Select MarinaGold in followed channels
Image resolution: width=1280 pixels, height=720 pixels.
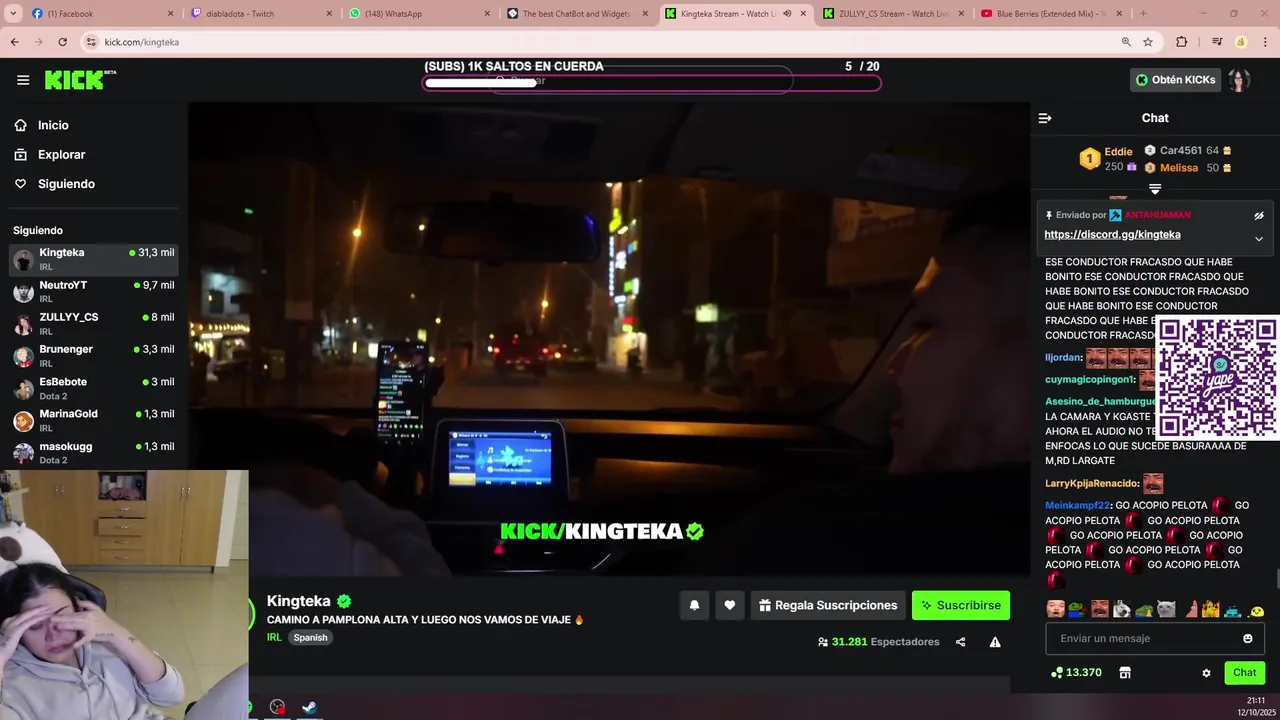point(94,421)
